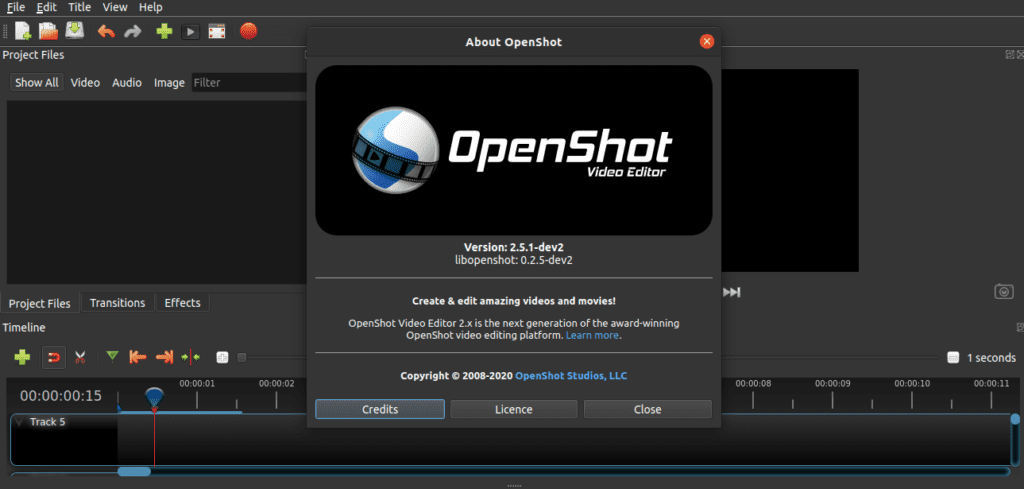Click the horizontal timeline scrollbar handle

[x=134, y=471]
